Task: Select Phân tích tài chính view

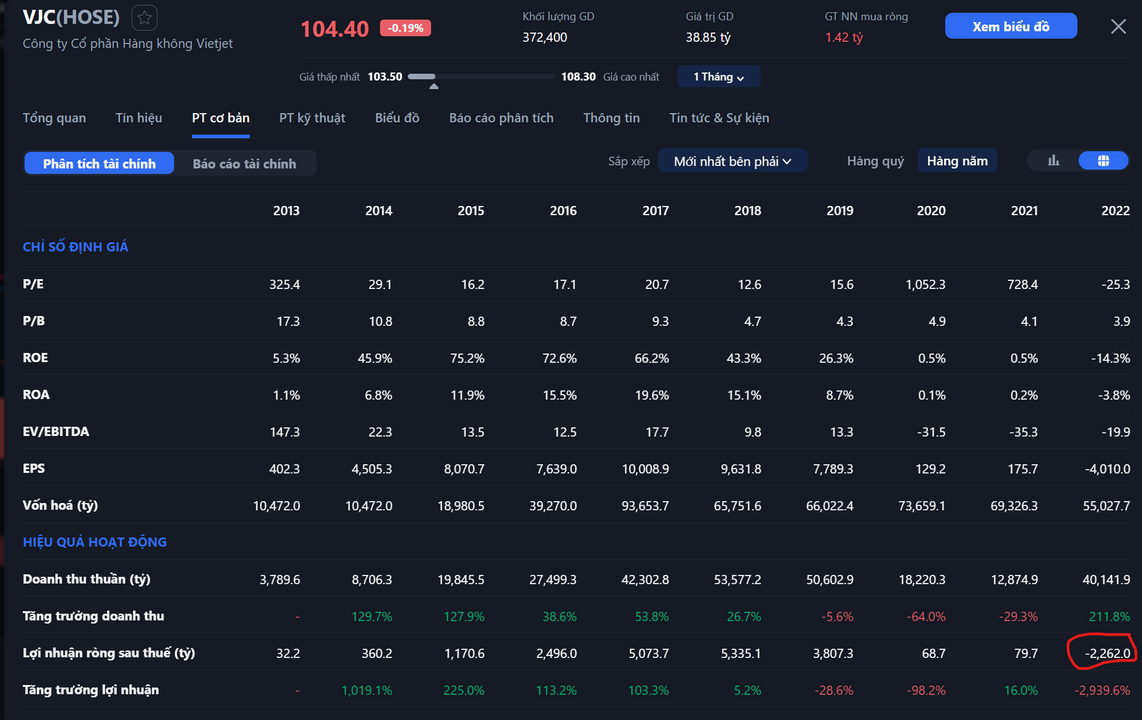Action: tap(99, 164)
